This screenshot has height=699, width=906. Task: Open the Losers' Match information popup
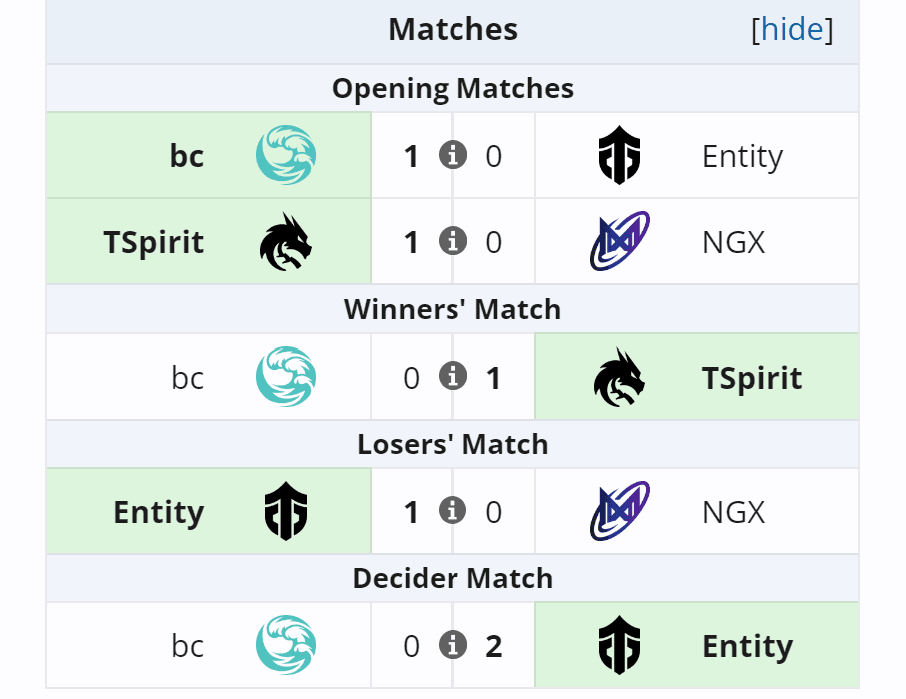452,511
